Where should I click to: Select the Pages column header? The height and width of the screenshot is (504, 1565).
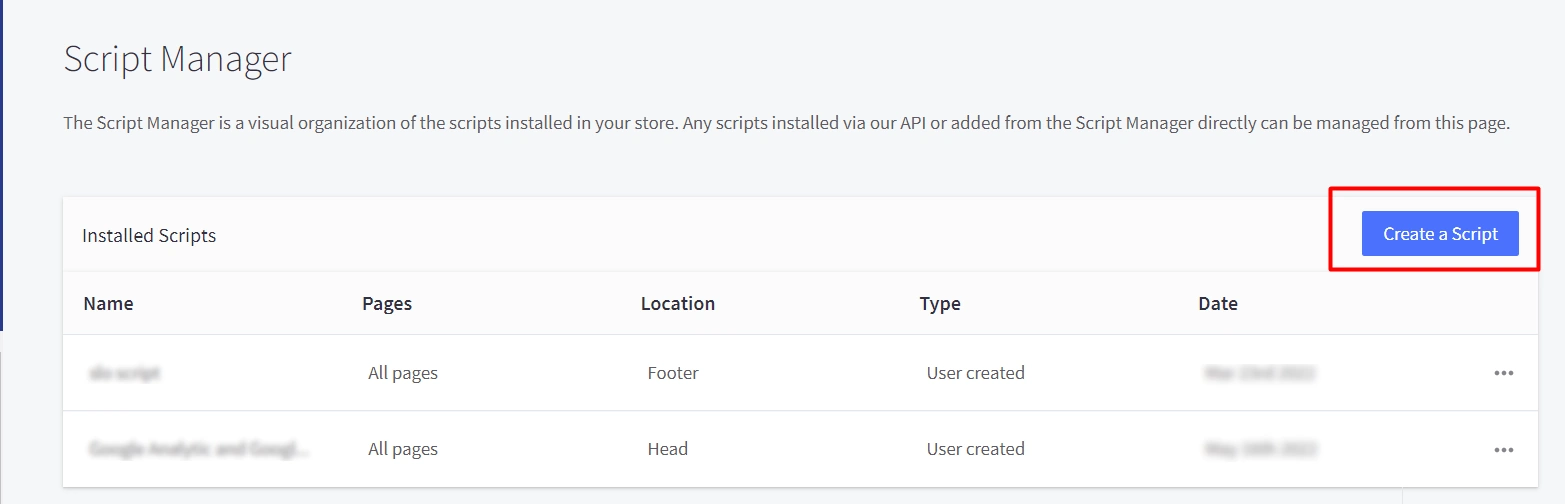point(387,303)
